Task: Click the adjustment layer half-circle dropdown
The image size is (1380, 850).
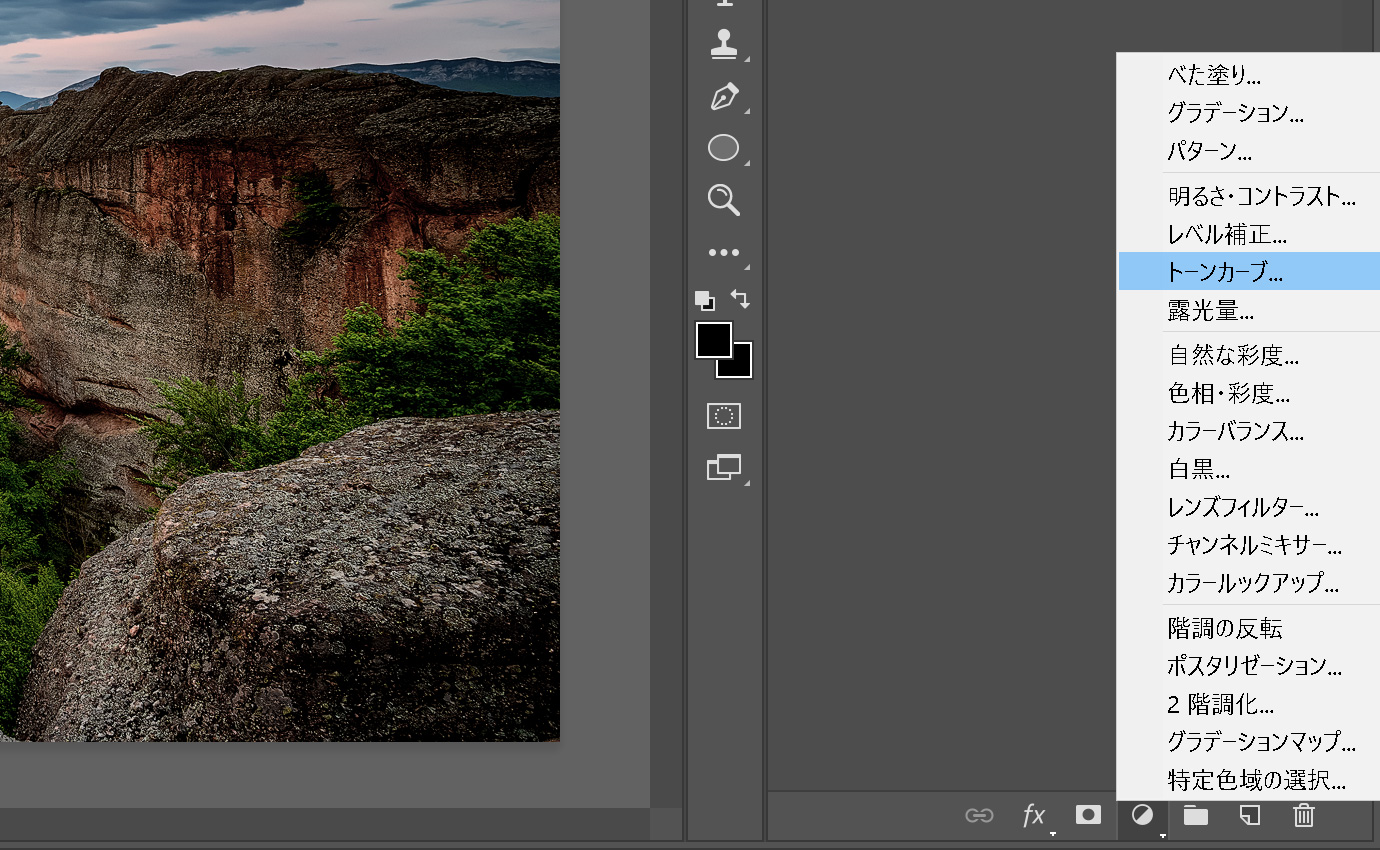Action: click(x=1142, y=815)
